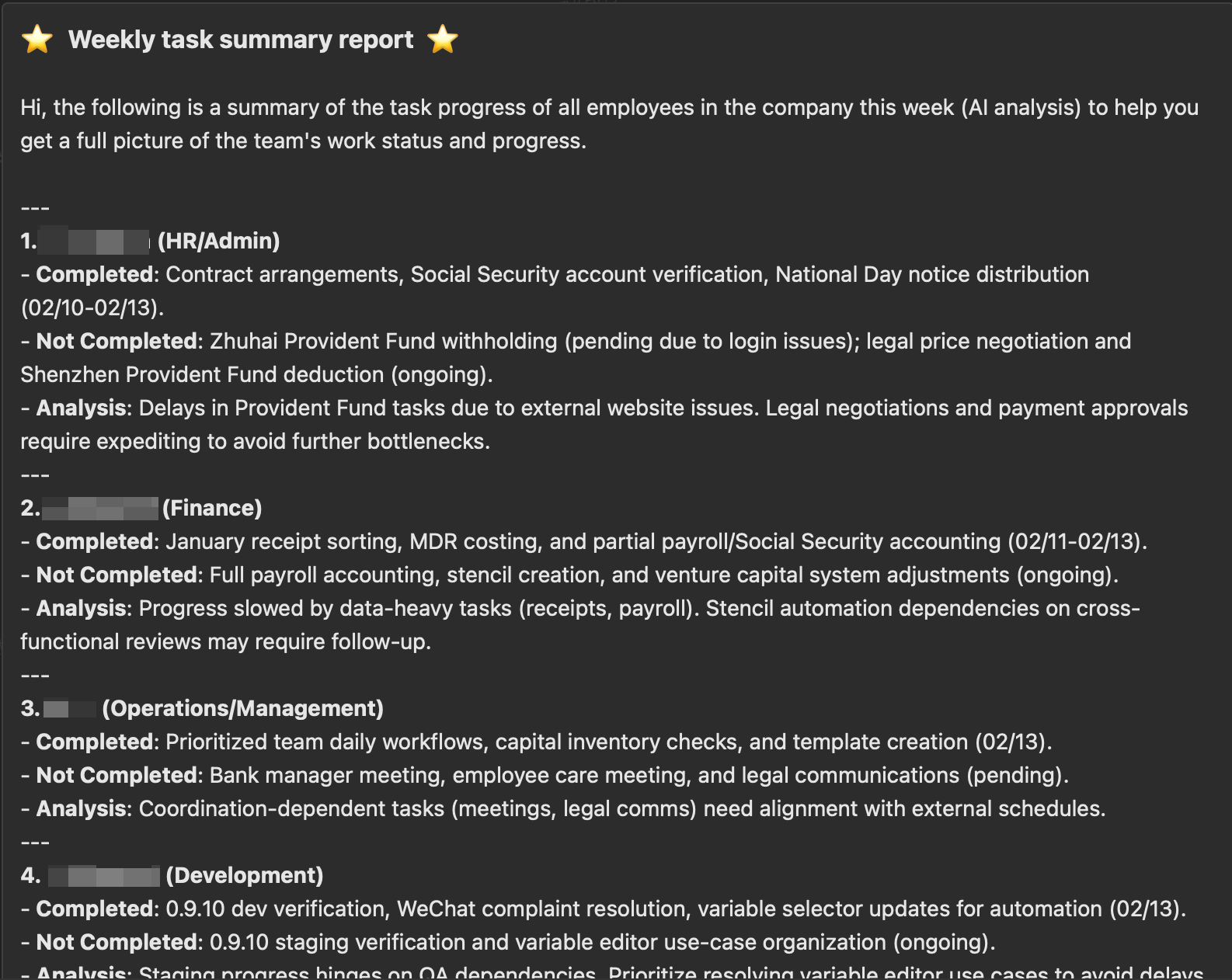Click the star icon before the title
Viewport: 1232px width, 980px height.
coord(37,39)
